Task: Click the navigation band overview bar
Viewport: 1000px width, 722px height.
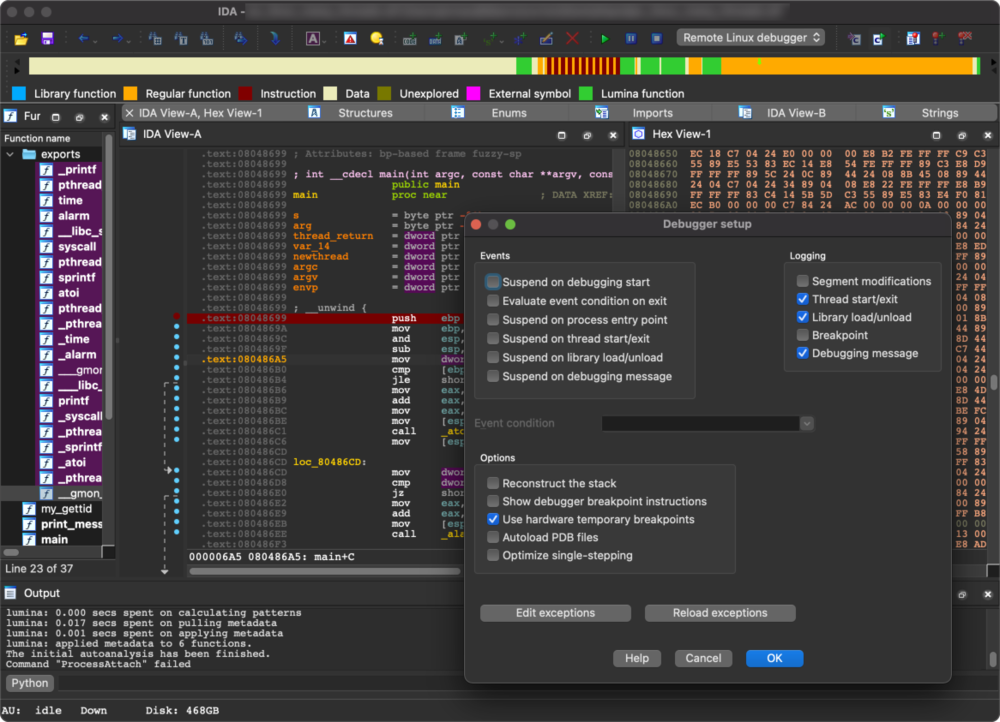Action: tap(500, 66)
